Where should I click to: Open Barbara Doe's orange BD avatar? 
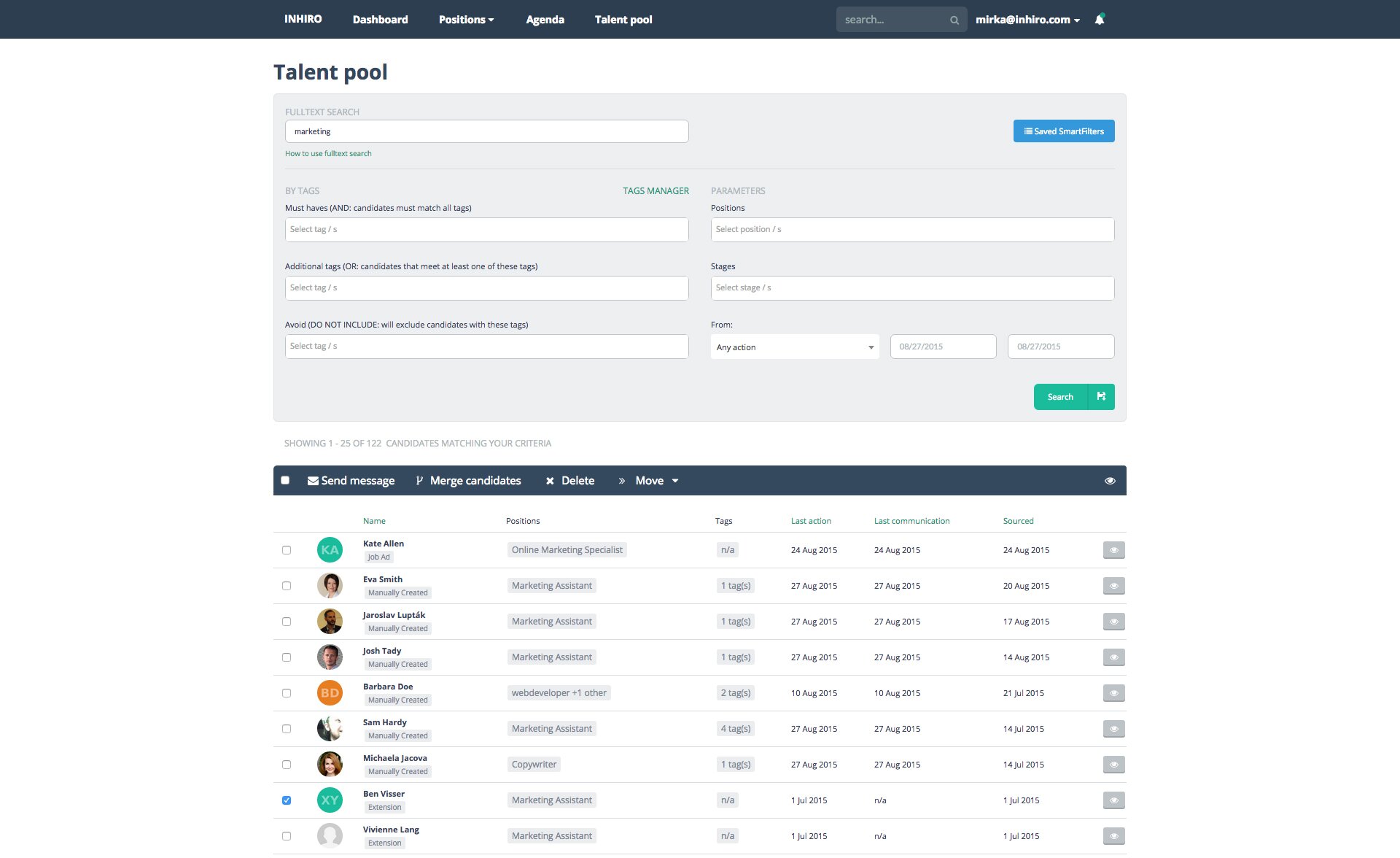tap(330, 692)
